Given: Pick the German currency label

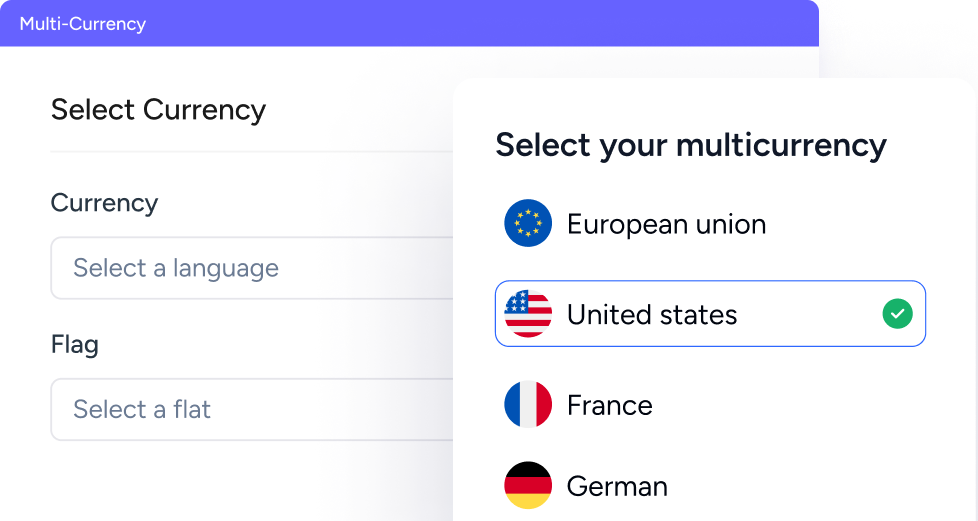Looking at the screenshot, I should coord(617,487).
